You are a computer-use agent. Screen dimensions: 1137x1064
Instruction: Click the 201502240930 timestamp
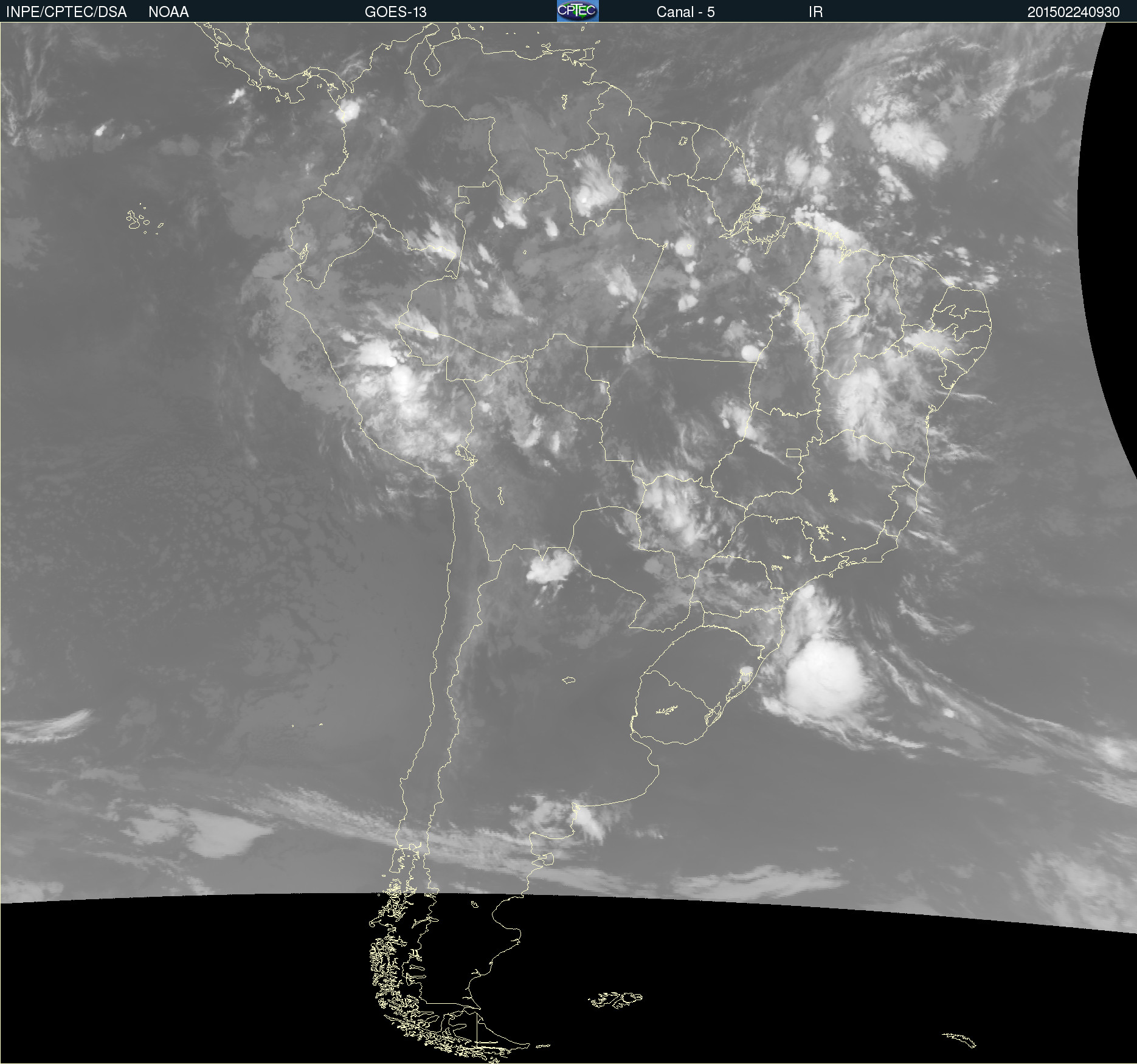pos(1073,12)
